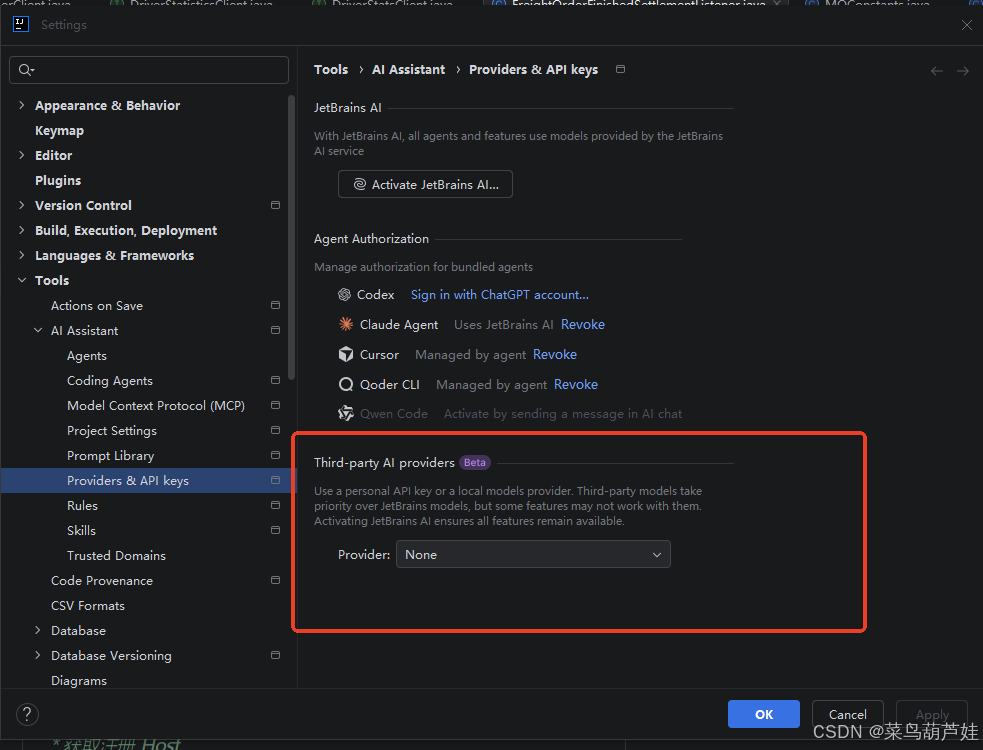The image size is (983, 750).
Task: Collapse the Tools section
Action: click(22, 280)
